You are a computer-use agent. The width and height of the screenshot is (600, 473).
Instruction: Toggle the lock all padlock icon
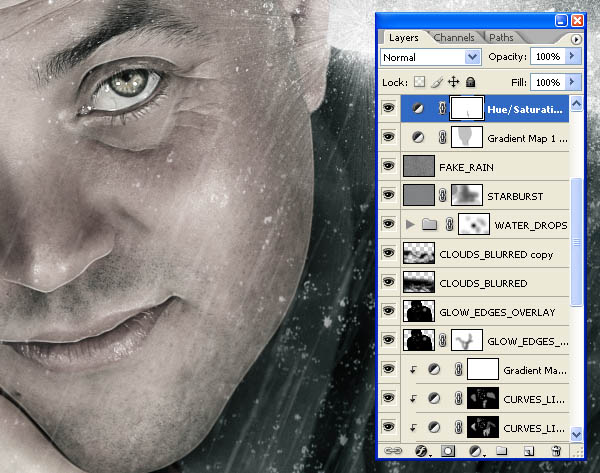click(470, 82)
